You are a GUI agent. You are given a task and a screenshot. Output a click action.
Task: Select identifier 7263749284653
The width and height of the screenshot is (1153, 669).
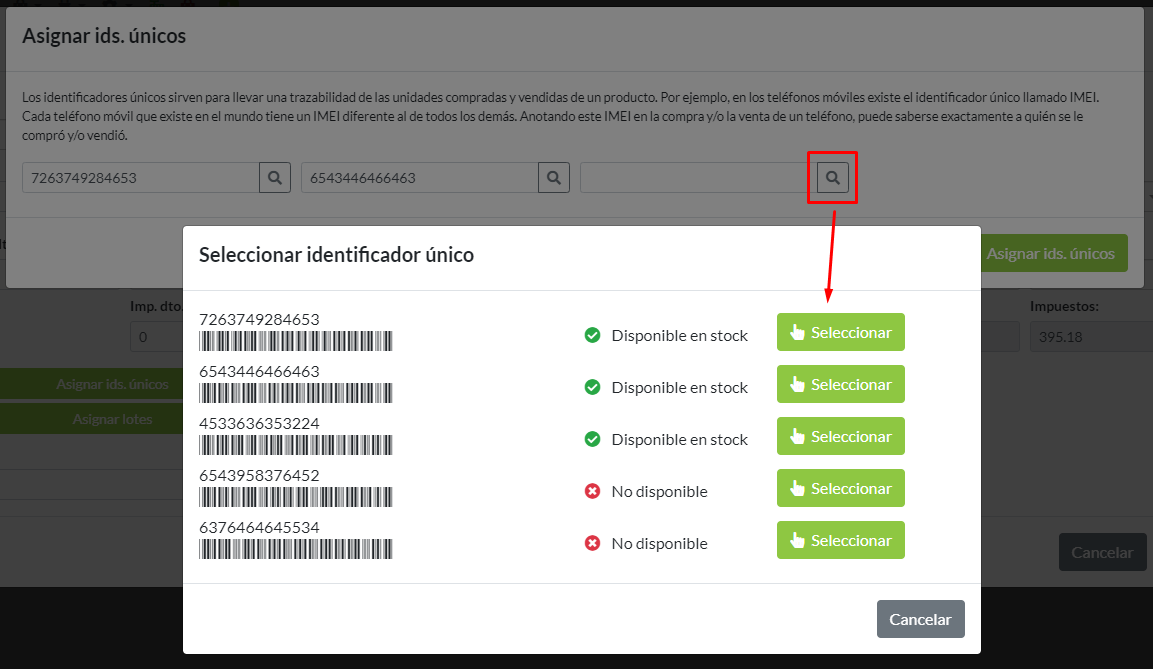click(840, 332)
